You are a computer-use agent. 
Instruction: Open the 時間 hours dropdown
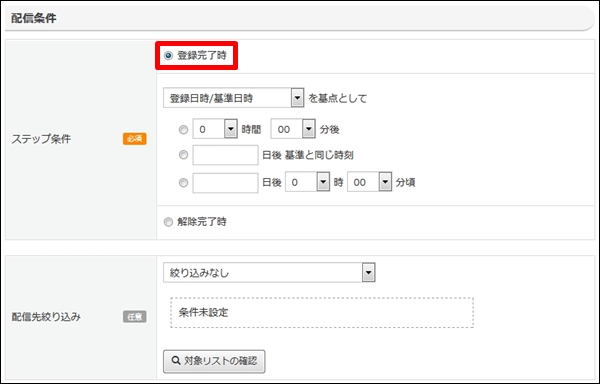click(x=215, y=129)
